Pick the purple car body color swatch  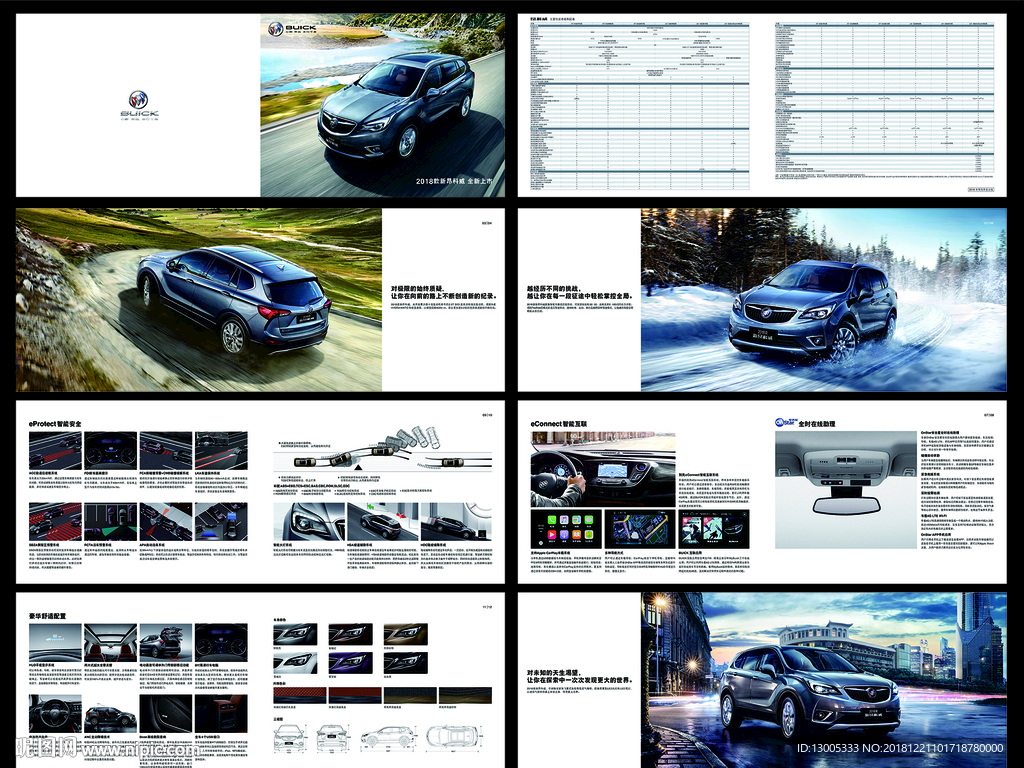point(350,663)
